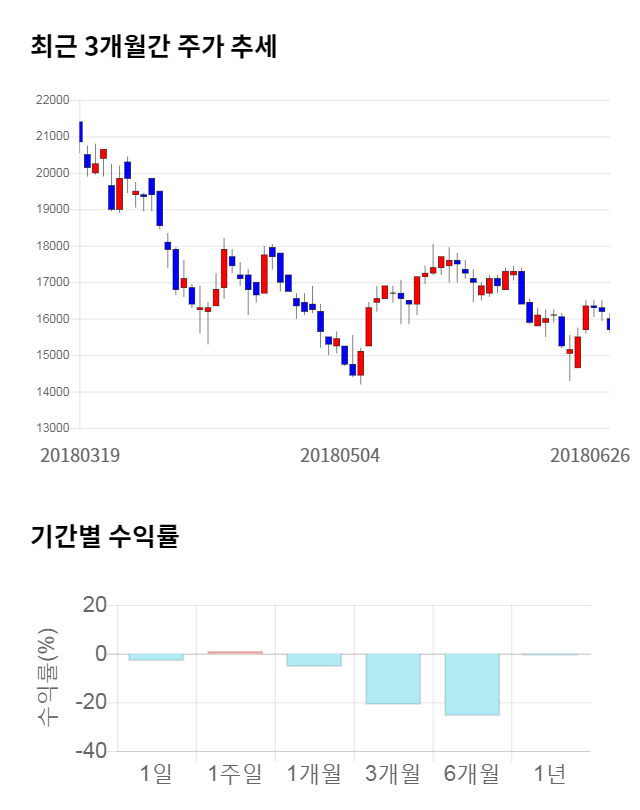Select the 3개월 period label
The height and width of the screenshot is (810, 640).
click(393, 774)
